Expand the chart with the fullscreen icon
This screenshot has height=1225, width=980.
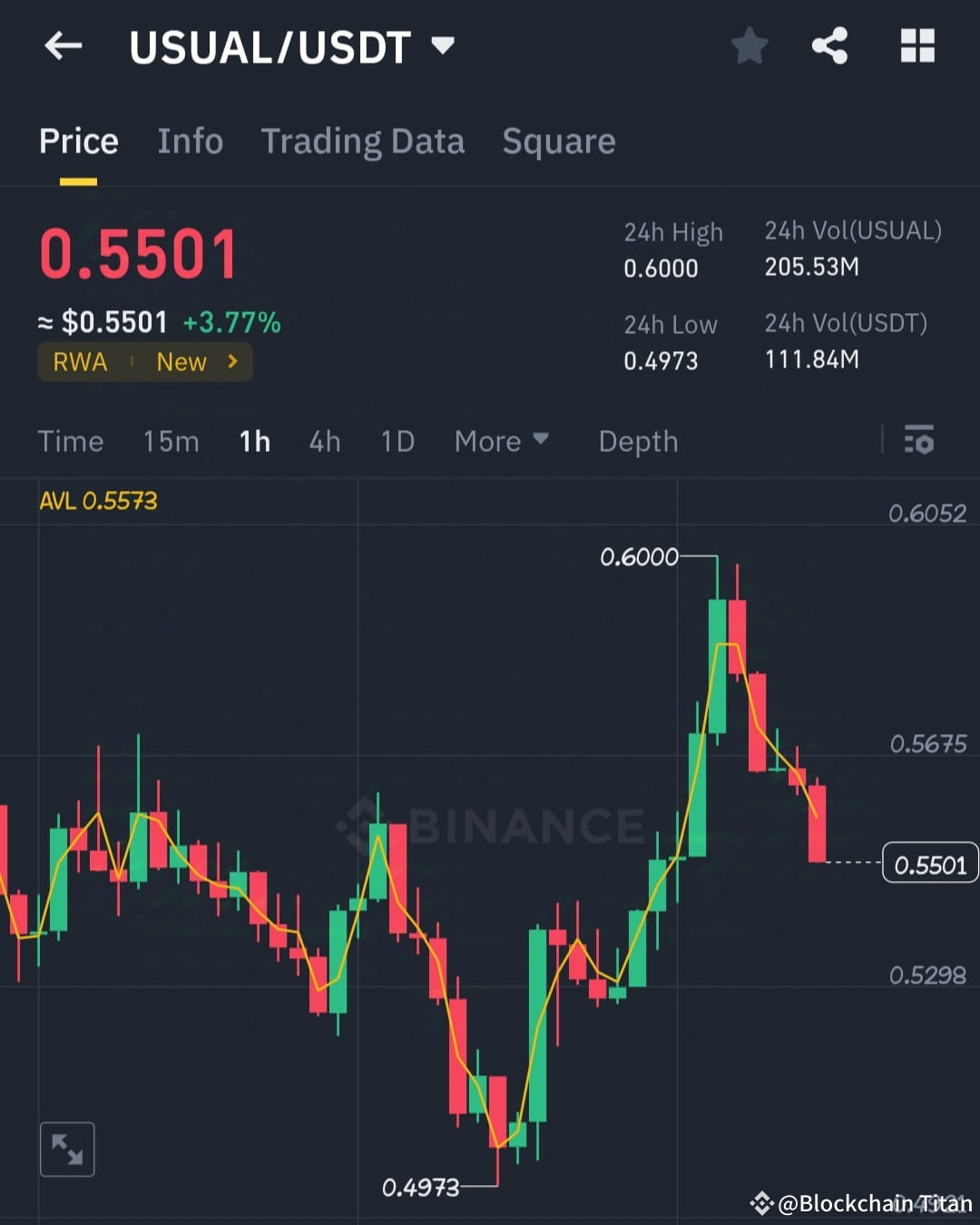coord(67,1149)
